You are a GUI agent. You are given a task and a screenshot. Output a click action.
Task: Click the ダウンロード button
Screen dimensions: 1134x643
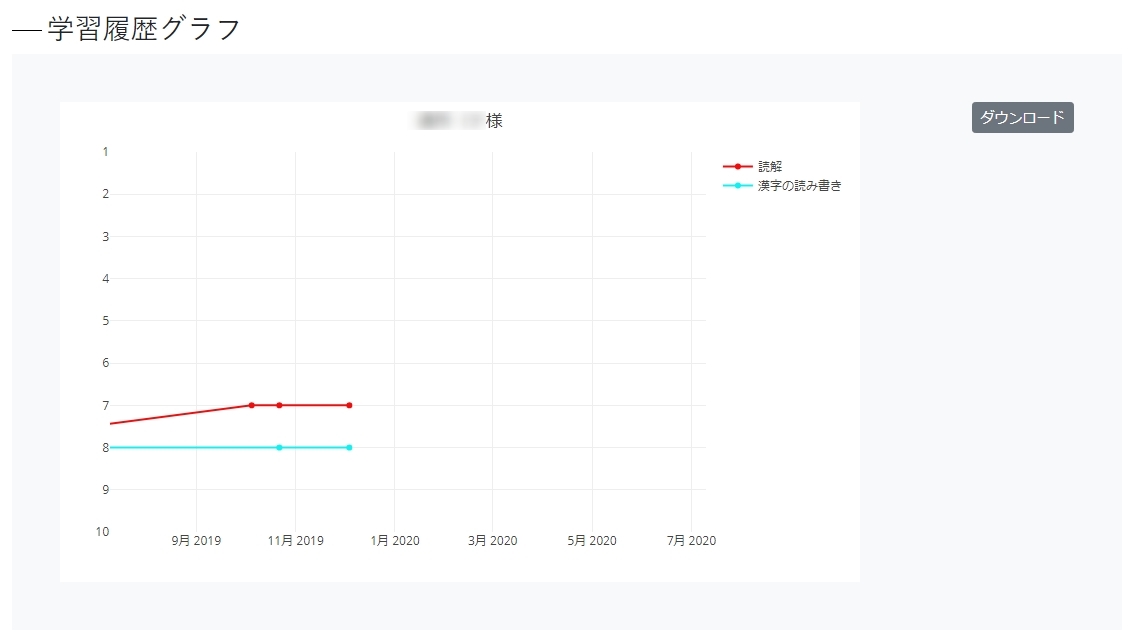[1022, 117]
